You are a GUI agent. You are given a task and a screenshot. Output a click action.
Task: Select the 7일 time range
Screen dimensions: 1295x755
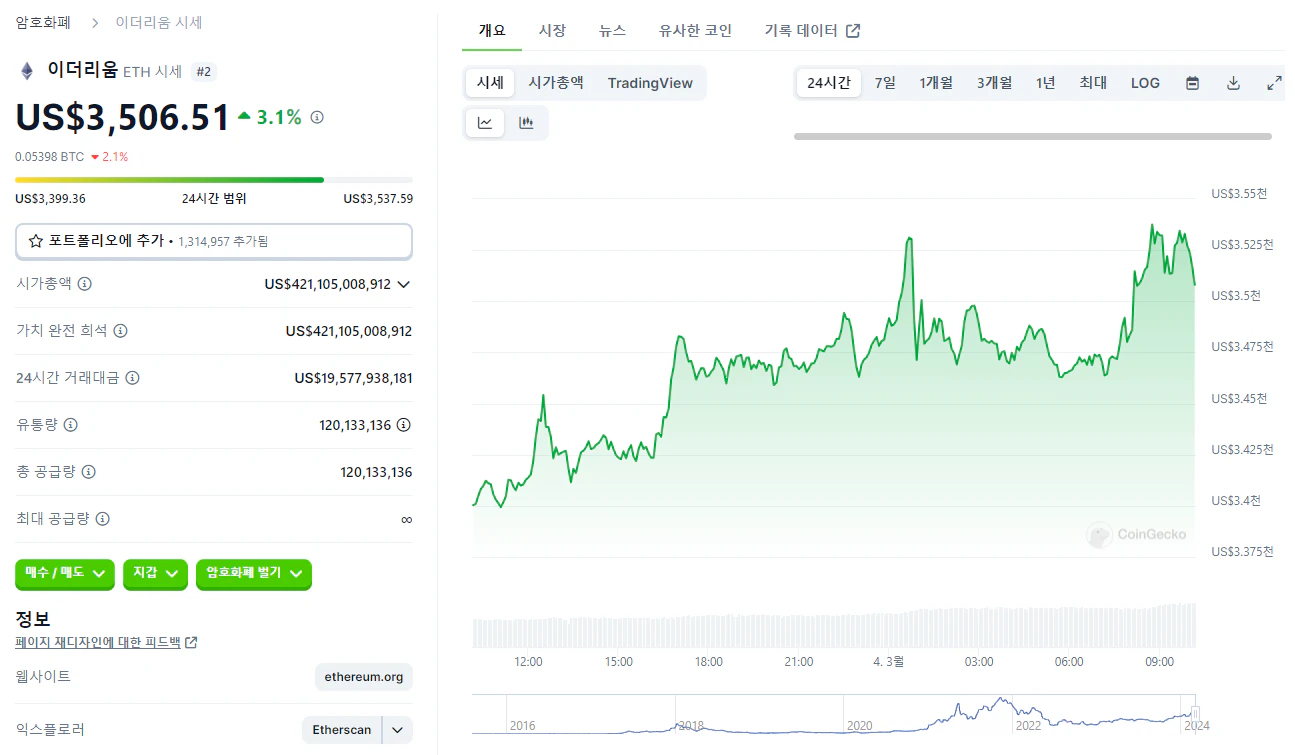coord(885,83)
